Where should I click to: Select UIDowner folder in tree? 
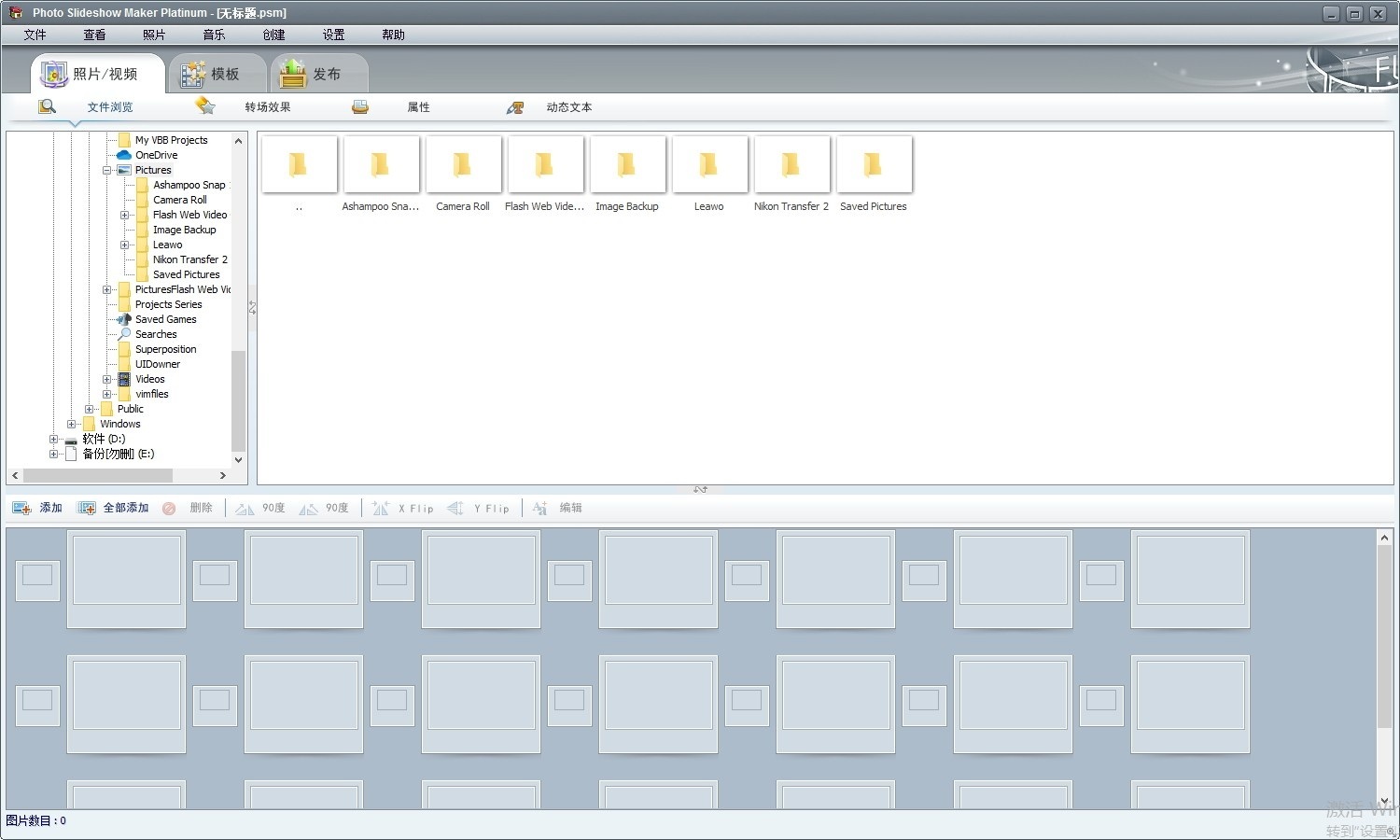click(x=158, y=364)
